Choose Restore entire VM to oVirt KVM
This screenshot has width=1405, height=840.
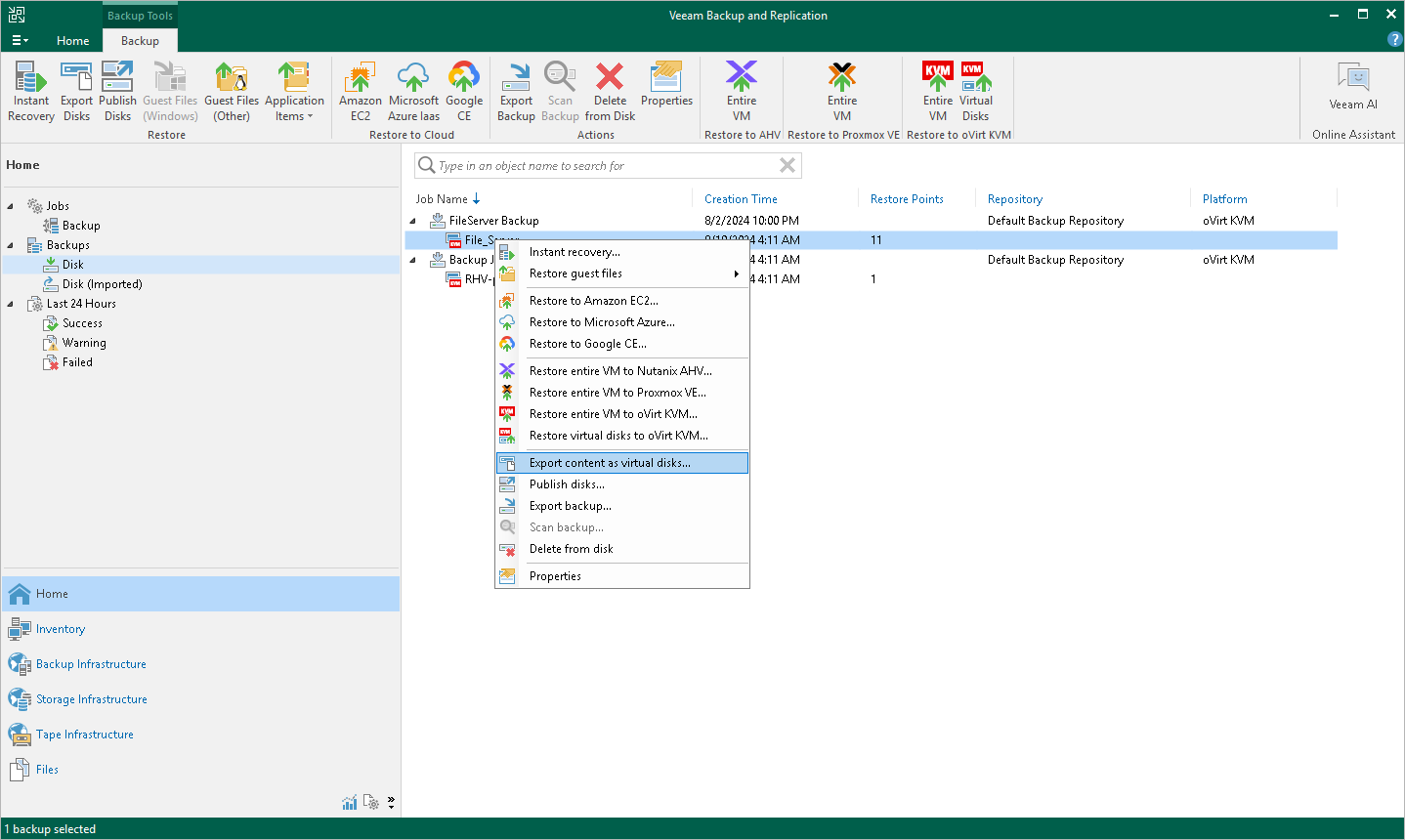[622, 414]
